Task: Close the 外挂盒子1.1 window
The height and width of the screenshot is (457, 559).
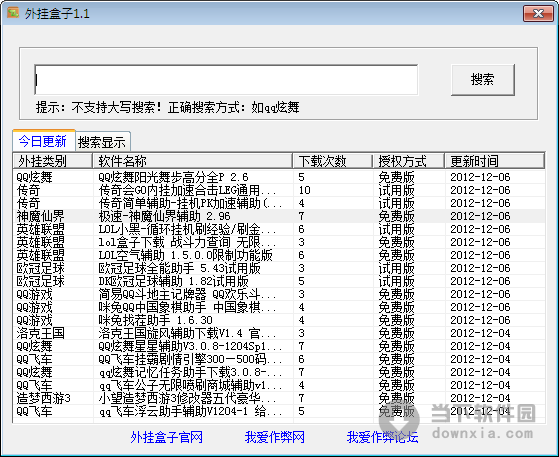Action: click(538, 14)
